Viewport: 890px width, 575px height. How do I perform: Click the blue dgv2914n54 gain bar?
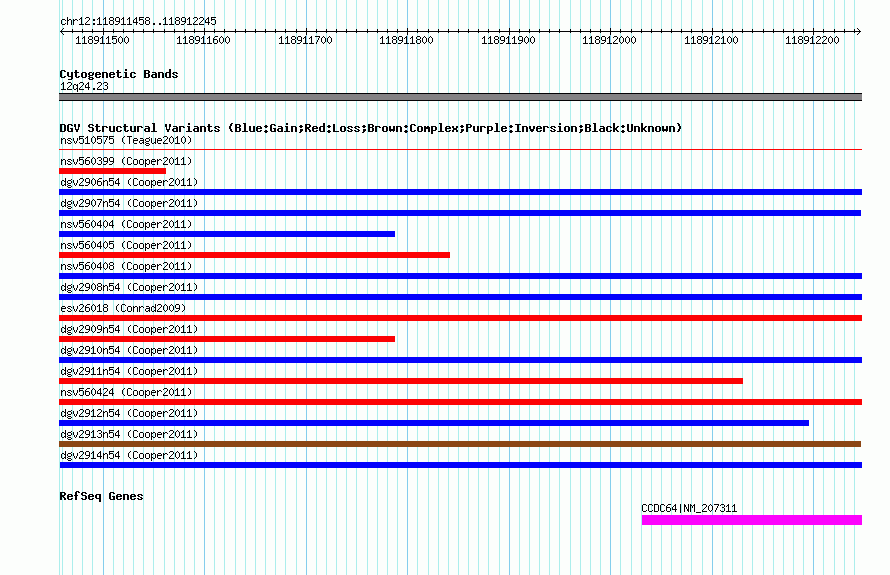coord(460,465)
